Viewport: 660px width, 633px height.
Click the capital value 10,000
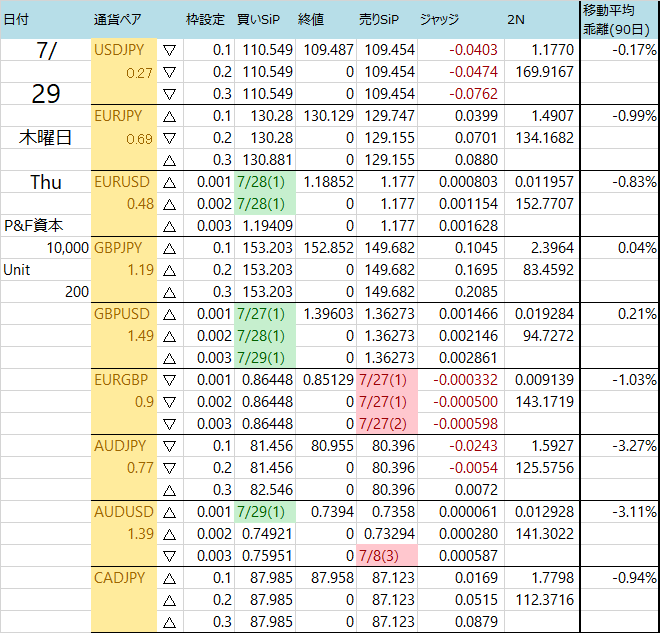(67, 248)
